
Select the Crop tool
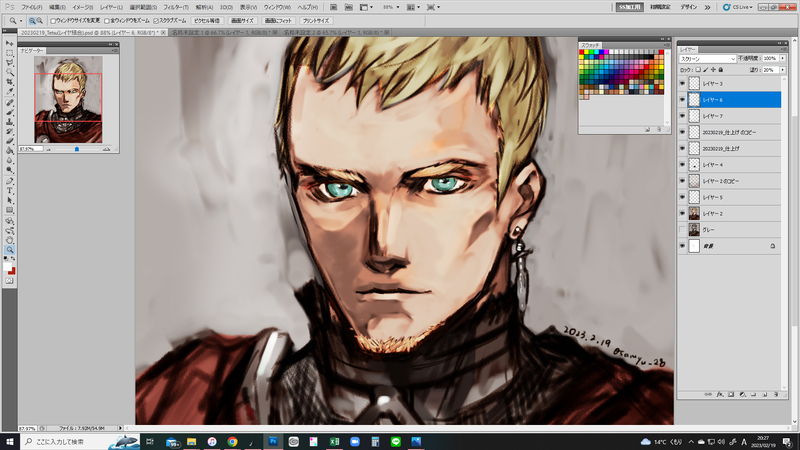pyautogui.click(x=10, y=83)
